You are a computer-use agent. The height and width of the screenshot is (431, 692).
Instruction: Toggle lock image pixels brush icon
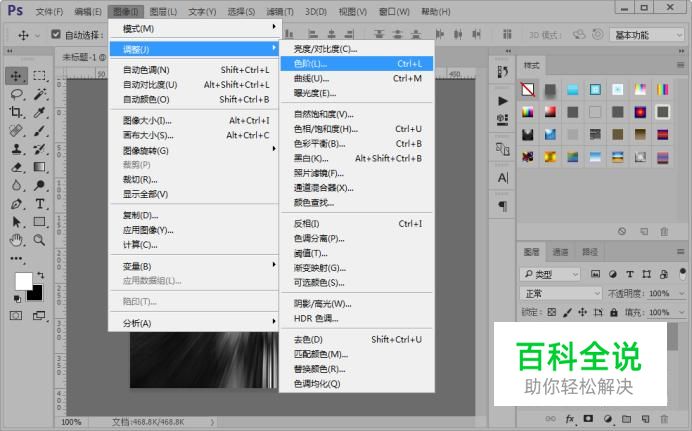[x=568, y=312]
